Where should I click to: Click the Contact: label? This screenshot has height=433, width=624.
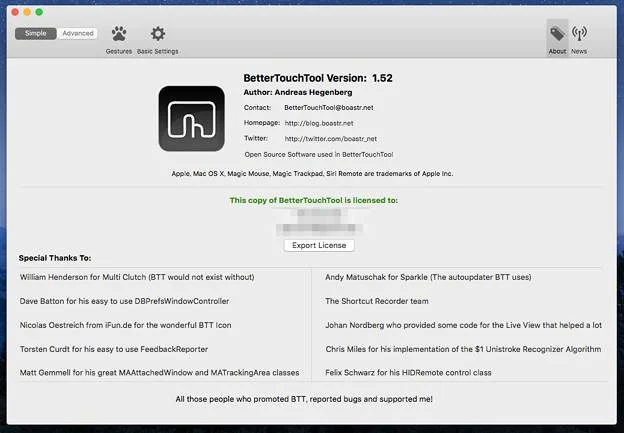coord(257,107)
